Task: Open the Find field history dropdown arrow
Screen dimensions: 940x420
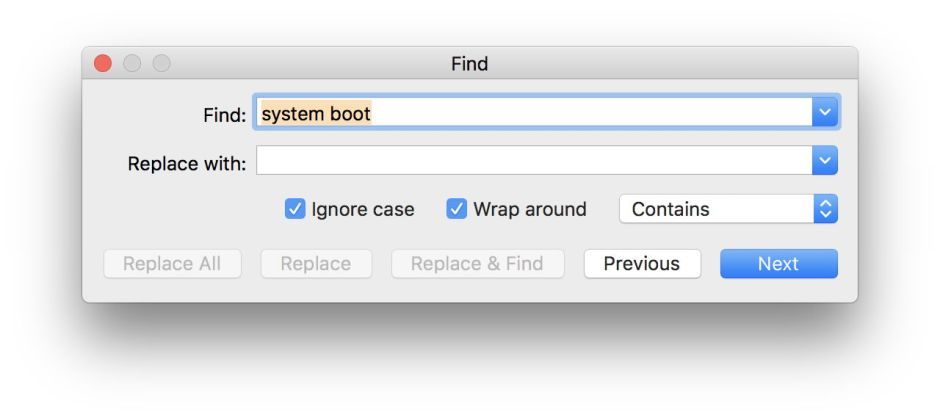Action: tap(825, 113)
